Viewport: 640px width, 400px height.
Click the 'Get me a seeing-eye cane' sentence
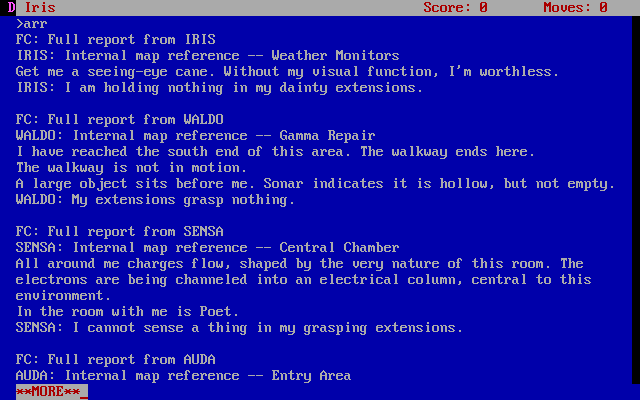287,71
